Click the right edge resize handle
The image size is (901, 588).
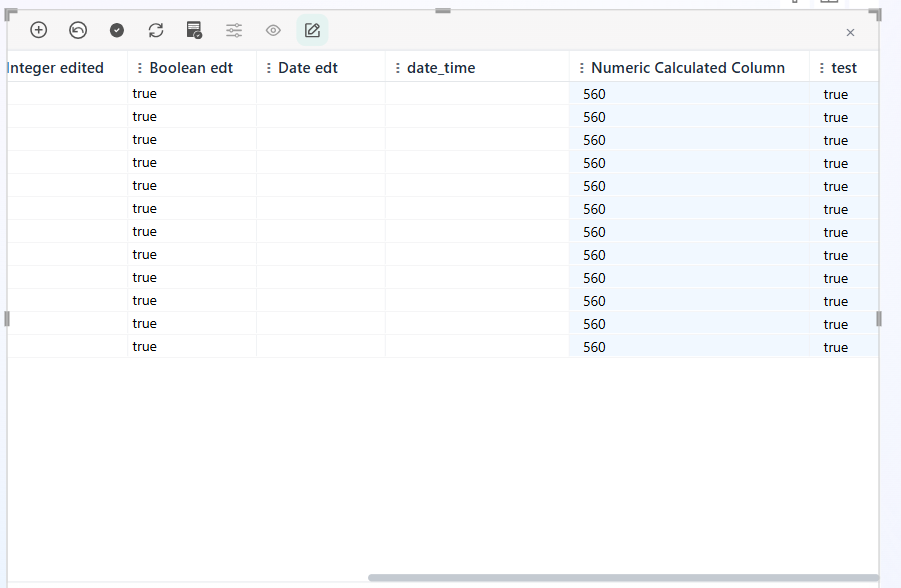click(879, 318)
